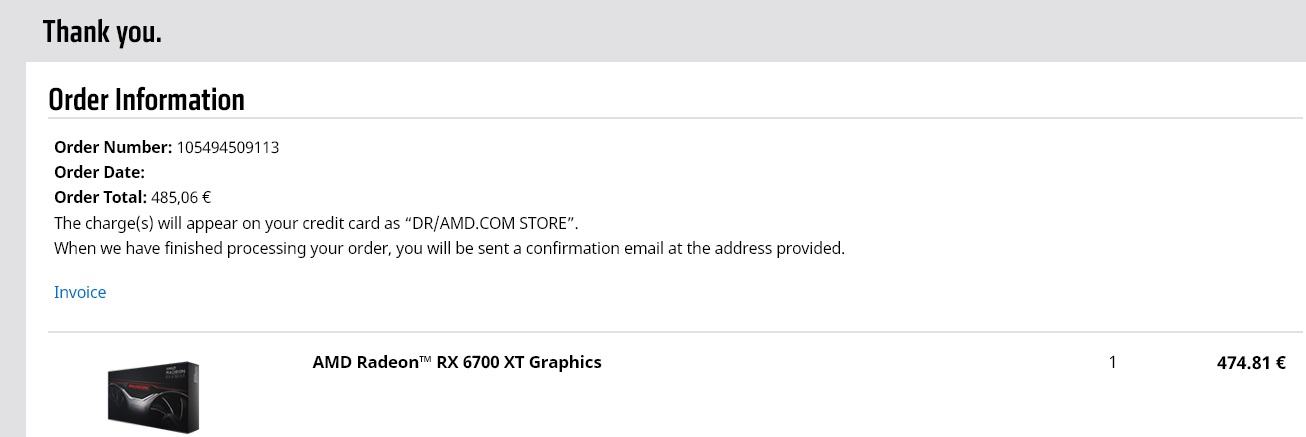Click the Radeon RX 6700 XT product image
This screenshot has height=437, width=1306.
click(x=153, y=397)
